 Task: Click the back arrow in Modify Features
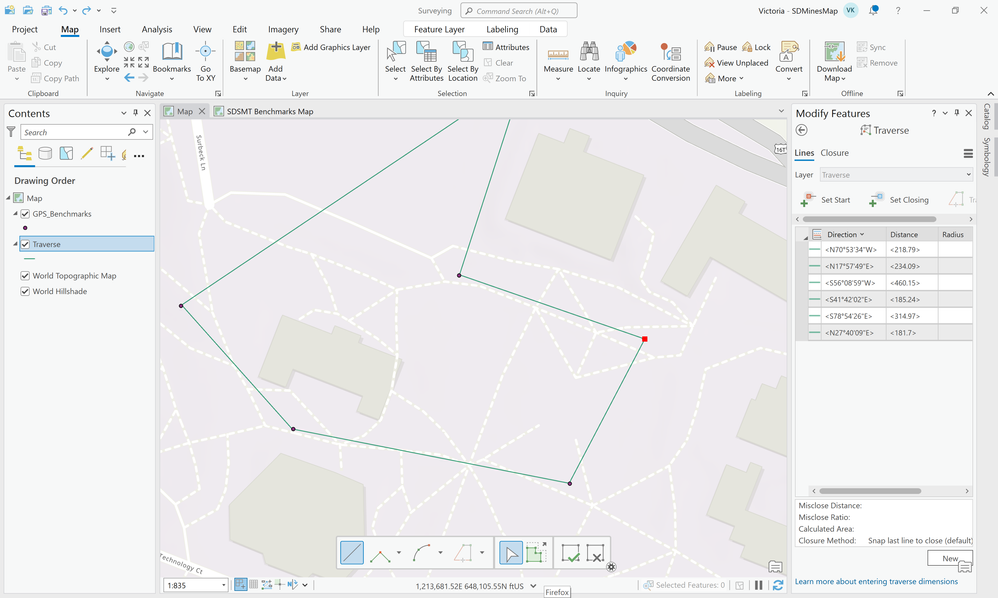coord(802,130)
